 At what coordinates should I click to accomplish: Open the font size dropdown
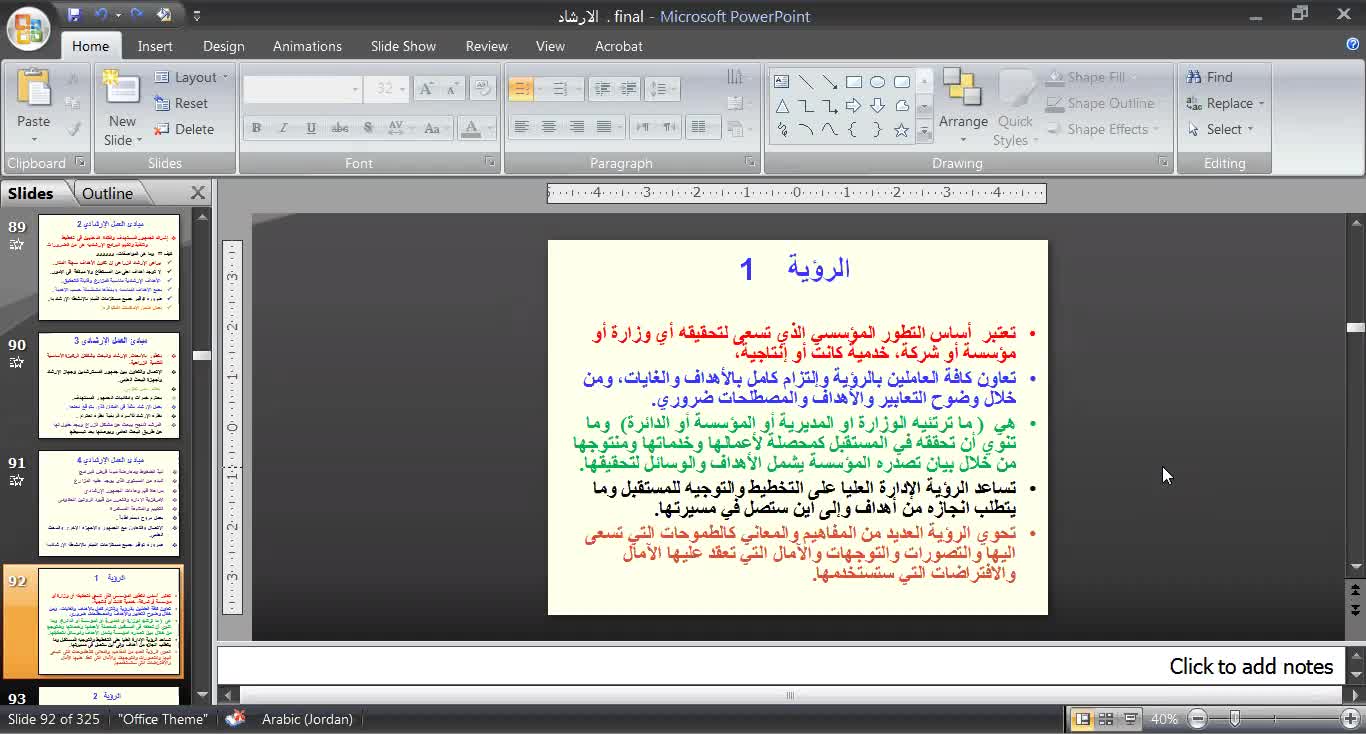coord(402,89)
